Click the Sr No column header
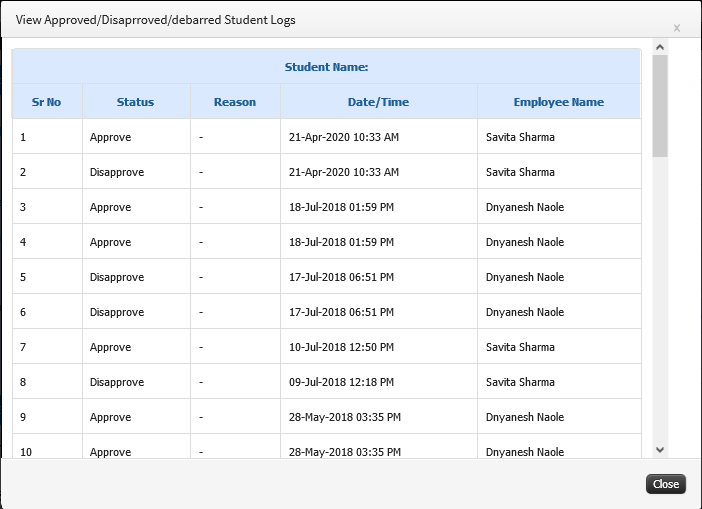 (47, 102)
